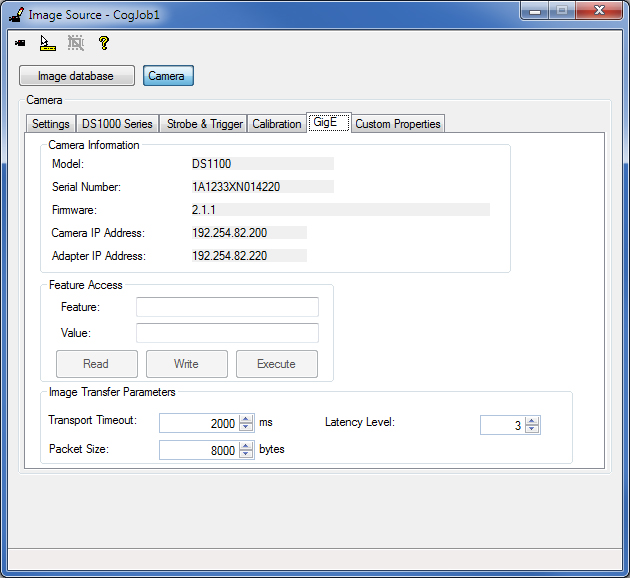Click the Image database button
630x578 pixels.
coord(77,76)
